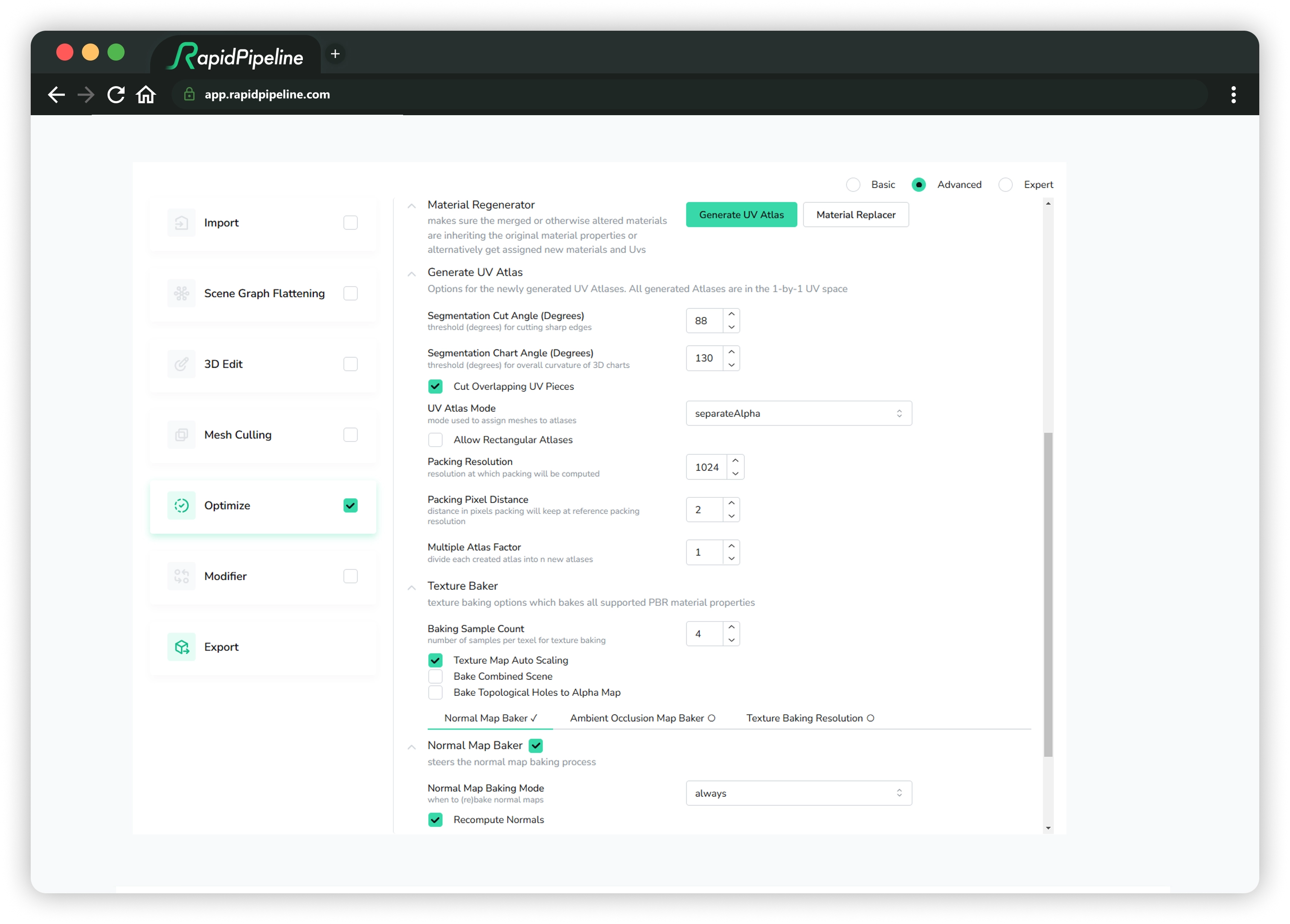Viewport: 1290px width, 924px height.
Task: Click the Segmentation Cut Angle value field
Action: [705, 321]
